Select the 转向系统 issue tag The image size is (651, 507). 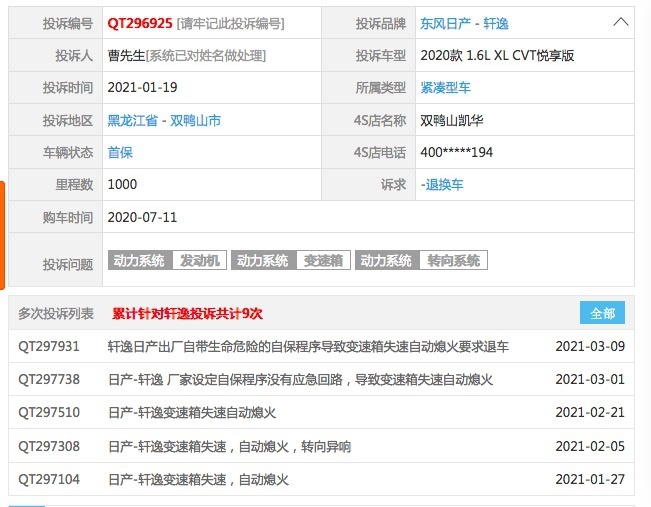tap(453, 260)
